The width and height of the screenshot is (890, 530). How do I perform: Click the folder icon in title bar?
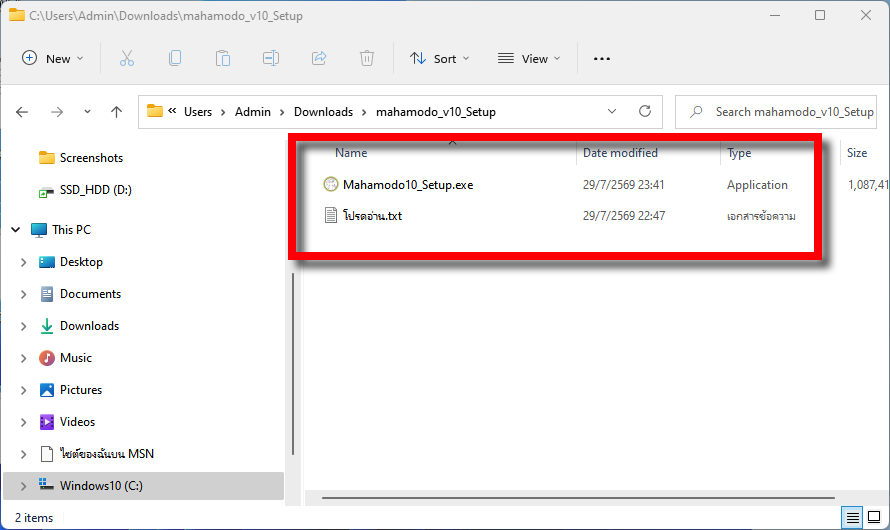(x=16, y=15)
